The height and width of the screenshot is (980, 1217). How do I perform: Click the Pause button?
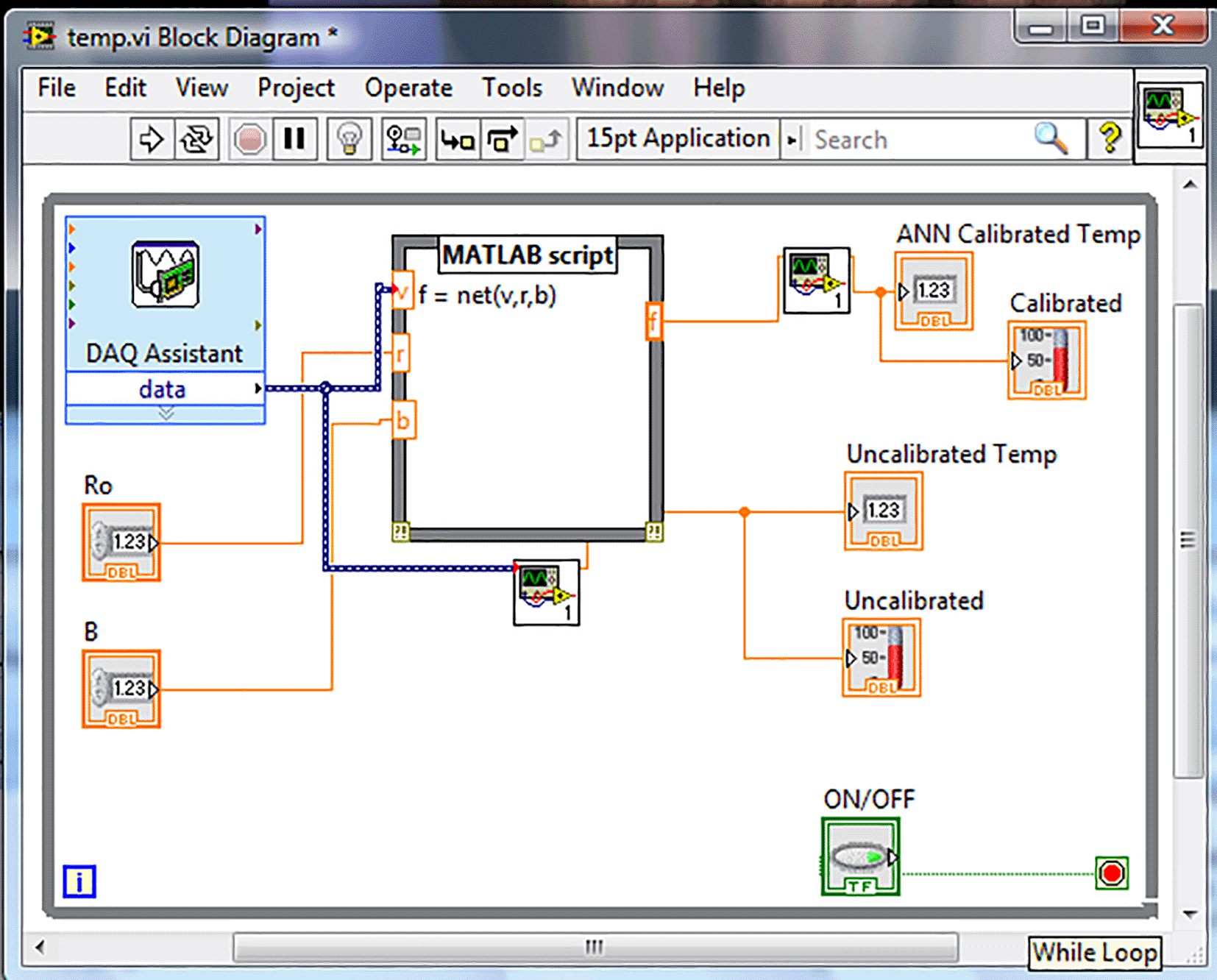(294, 139)
